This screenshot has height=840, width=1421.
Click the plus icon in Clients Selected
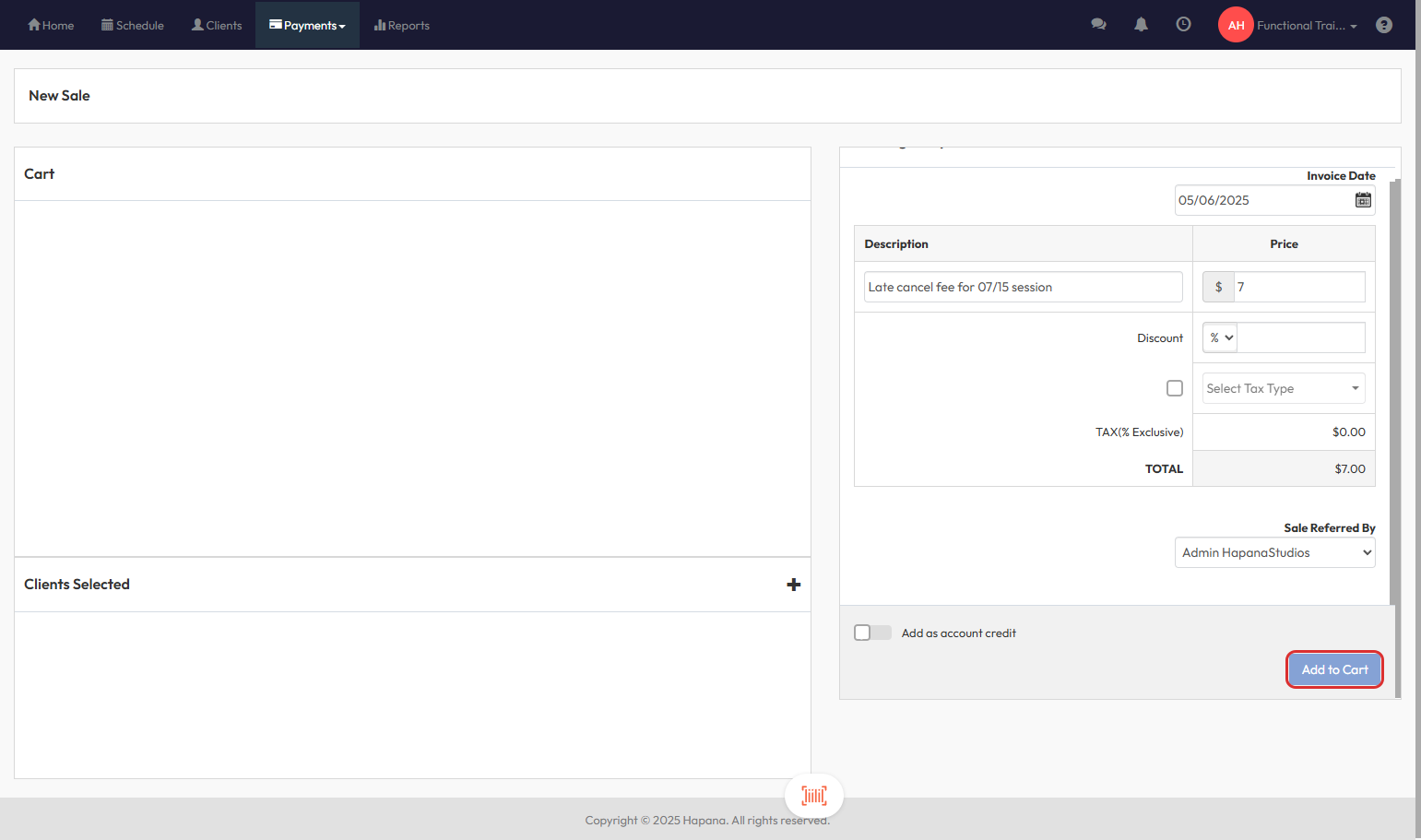pos(793,585)
